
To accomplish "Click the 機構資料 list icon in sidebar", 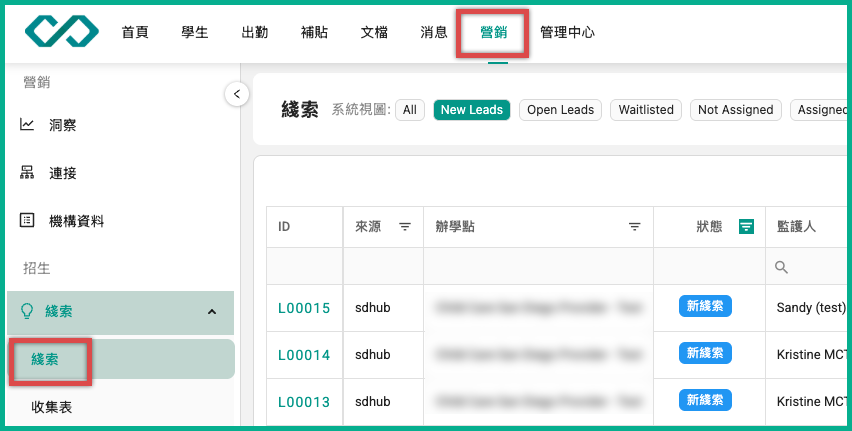I will [x=27, y=220].
